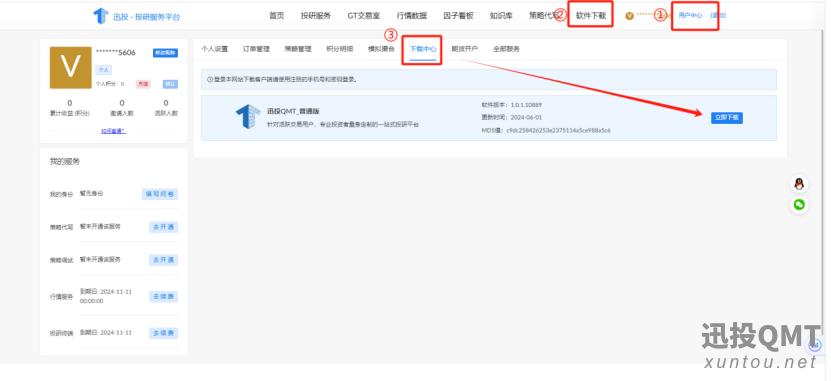Viewport: 831px width, 381px height.
Task: Click 去开通 for 策略代写 service
Action: point(163,227)
